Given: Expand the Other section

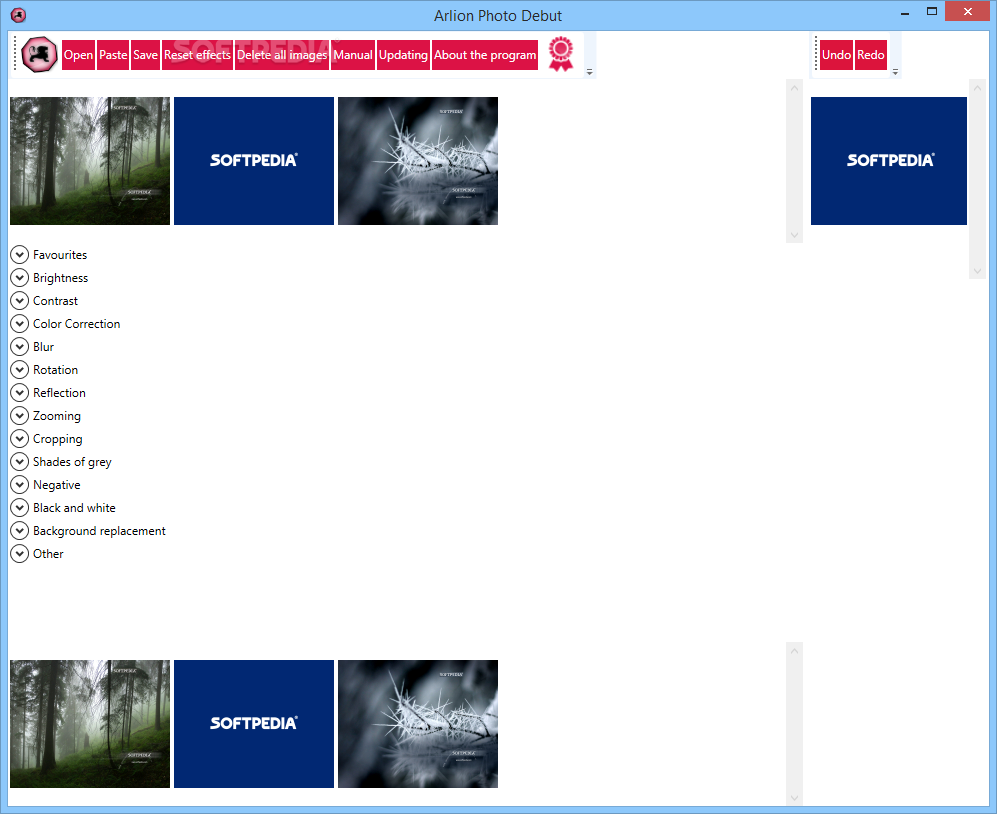Looking at the screenshot, I should point(20,553).
